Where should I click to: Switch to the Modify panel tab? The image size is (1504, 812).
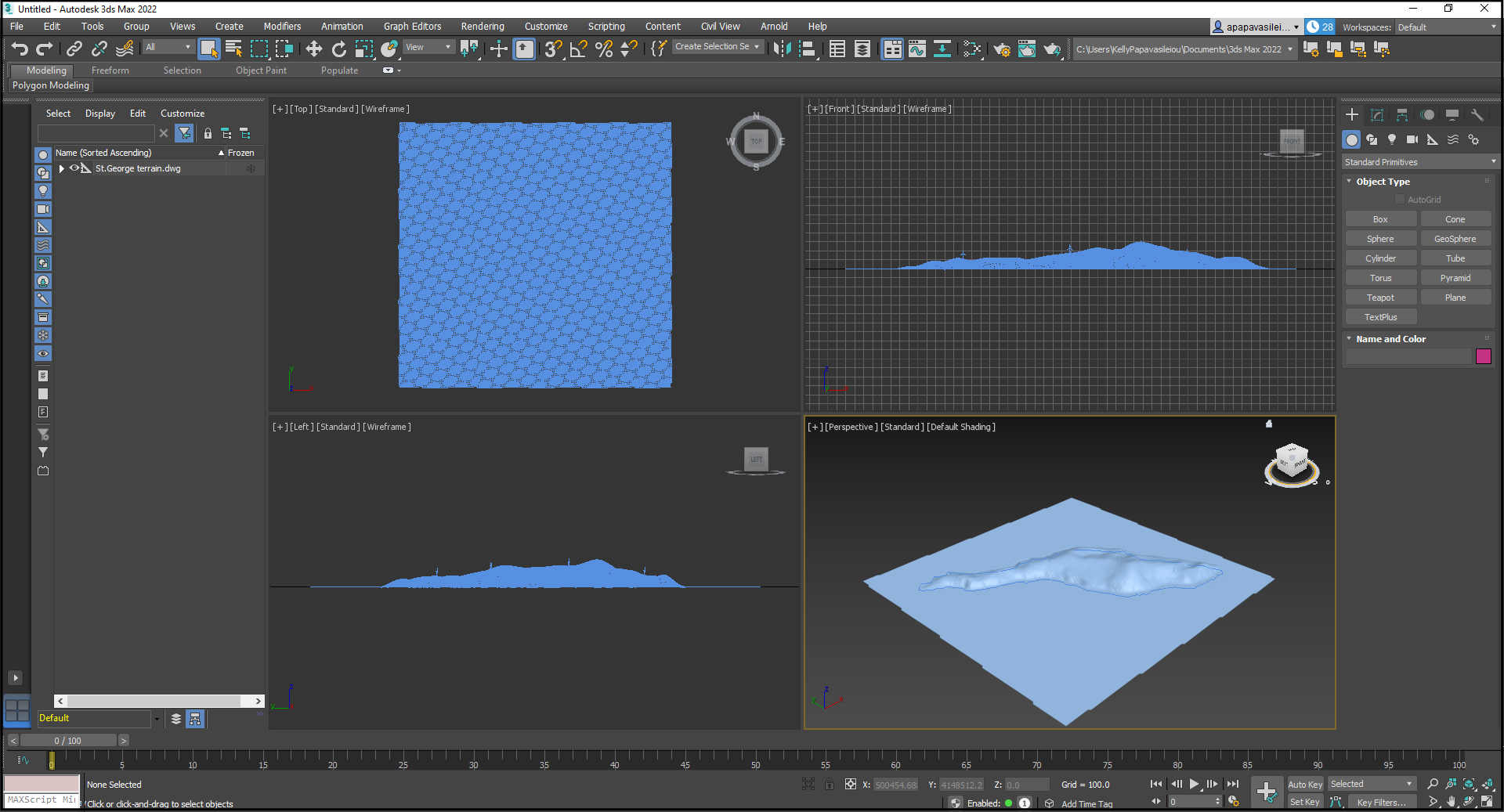coord(1377,115)
